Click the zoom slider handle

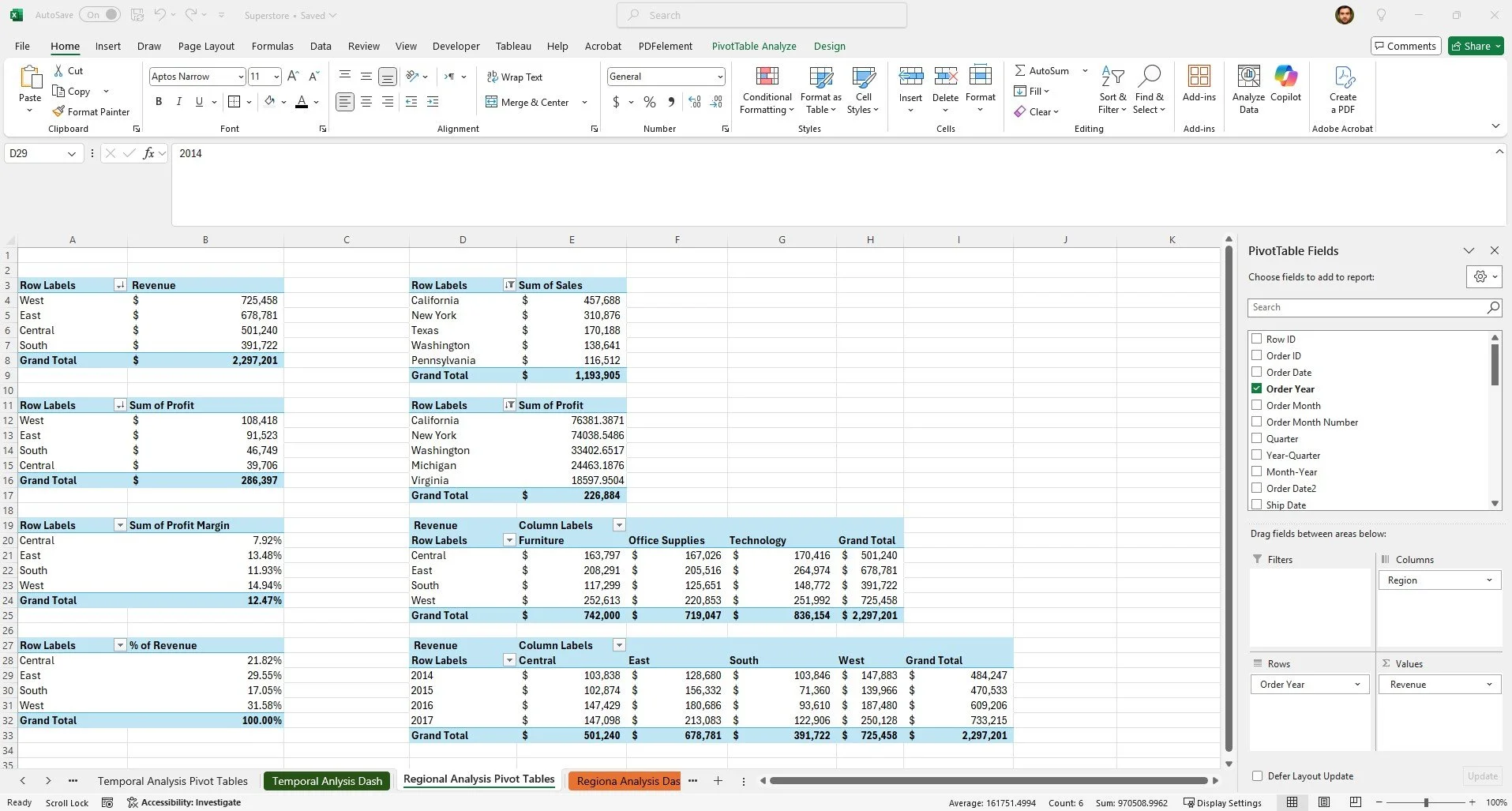[x=1426, y=802]
